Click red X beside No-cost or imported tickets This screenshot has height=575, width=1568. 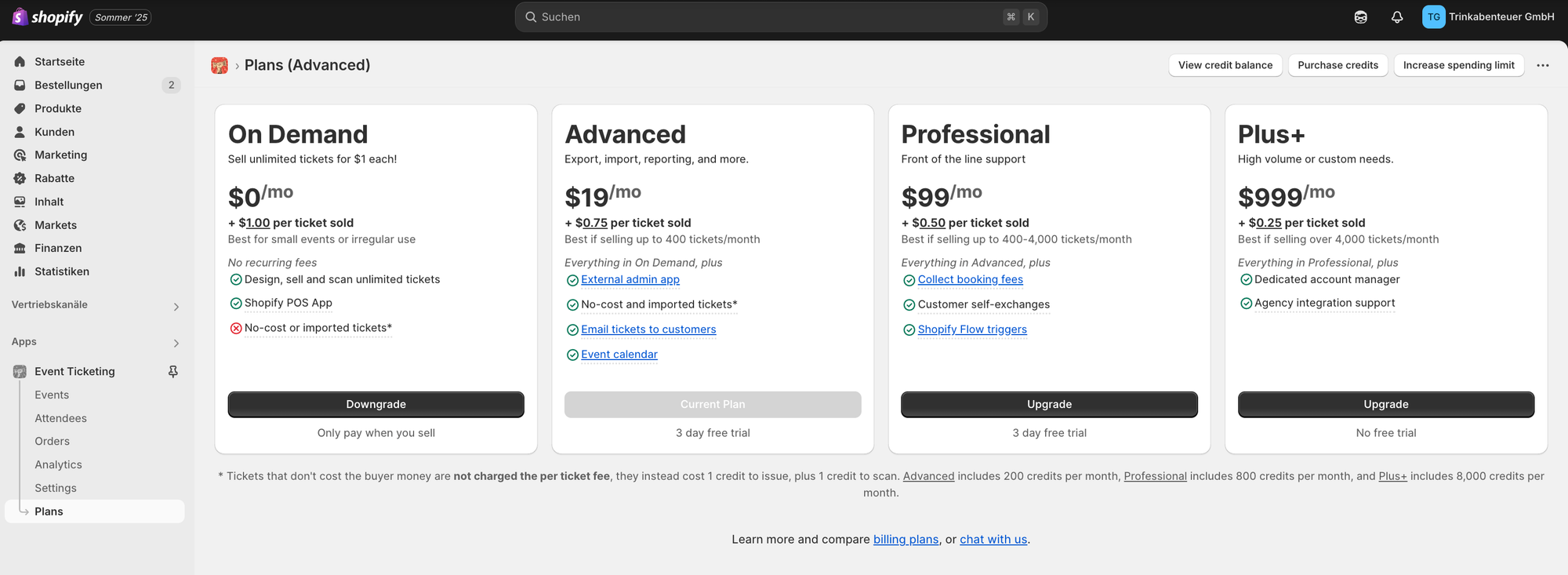coord(236,328)
